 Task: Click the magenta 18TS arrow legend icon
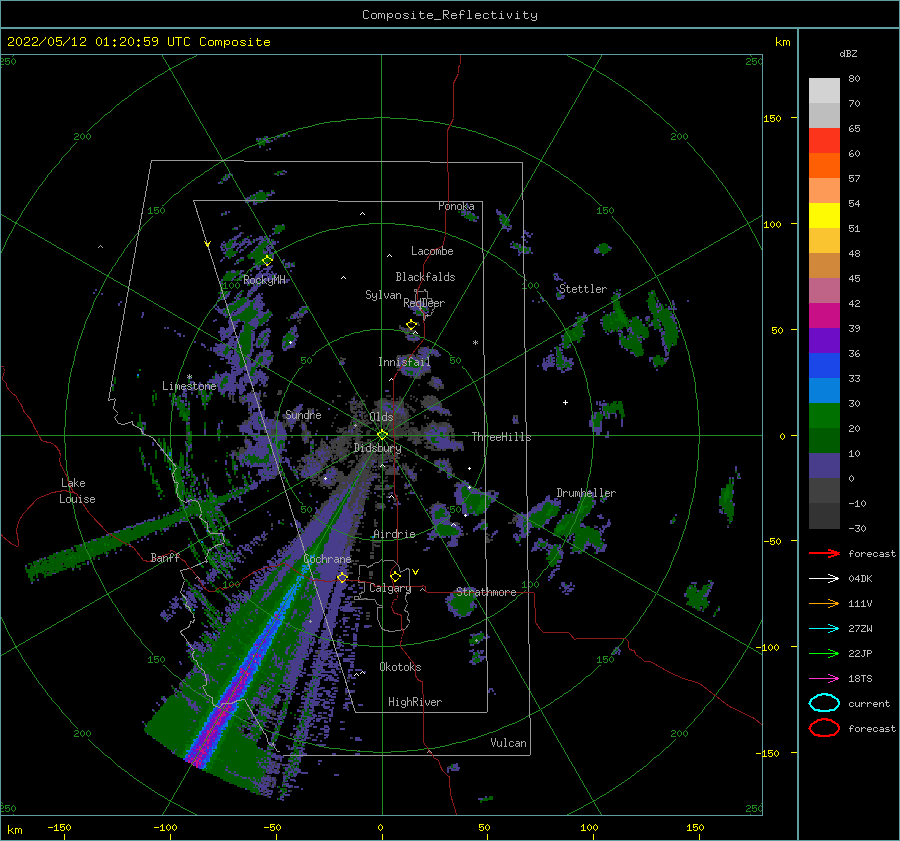coord(824,679)
